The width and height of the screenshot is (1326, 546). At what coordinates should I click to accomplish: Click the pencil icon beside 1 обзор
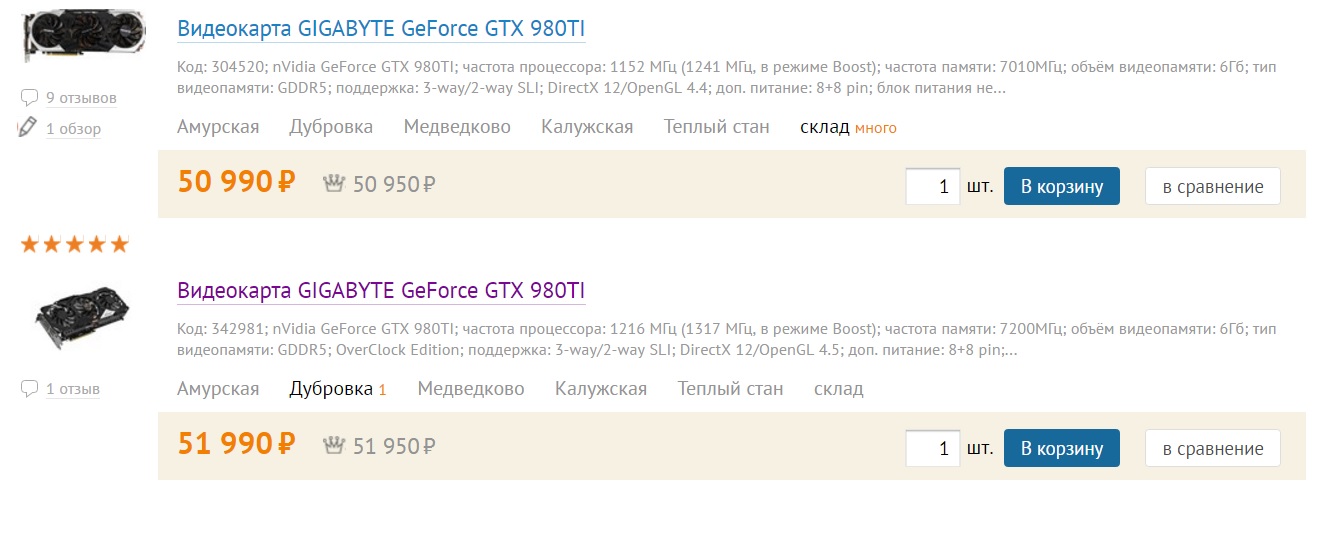[28, 127]
